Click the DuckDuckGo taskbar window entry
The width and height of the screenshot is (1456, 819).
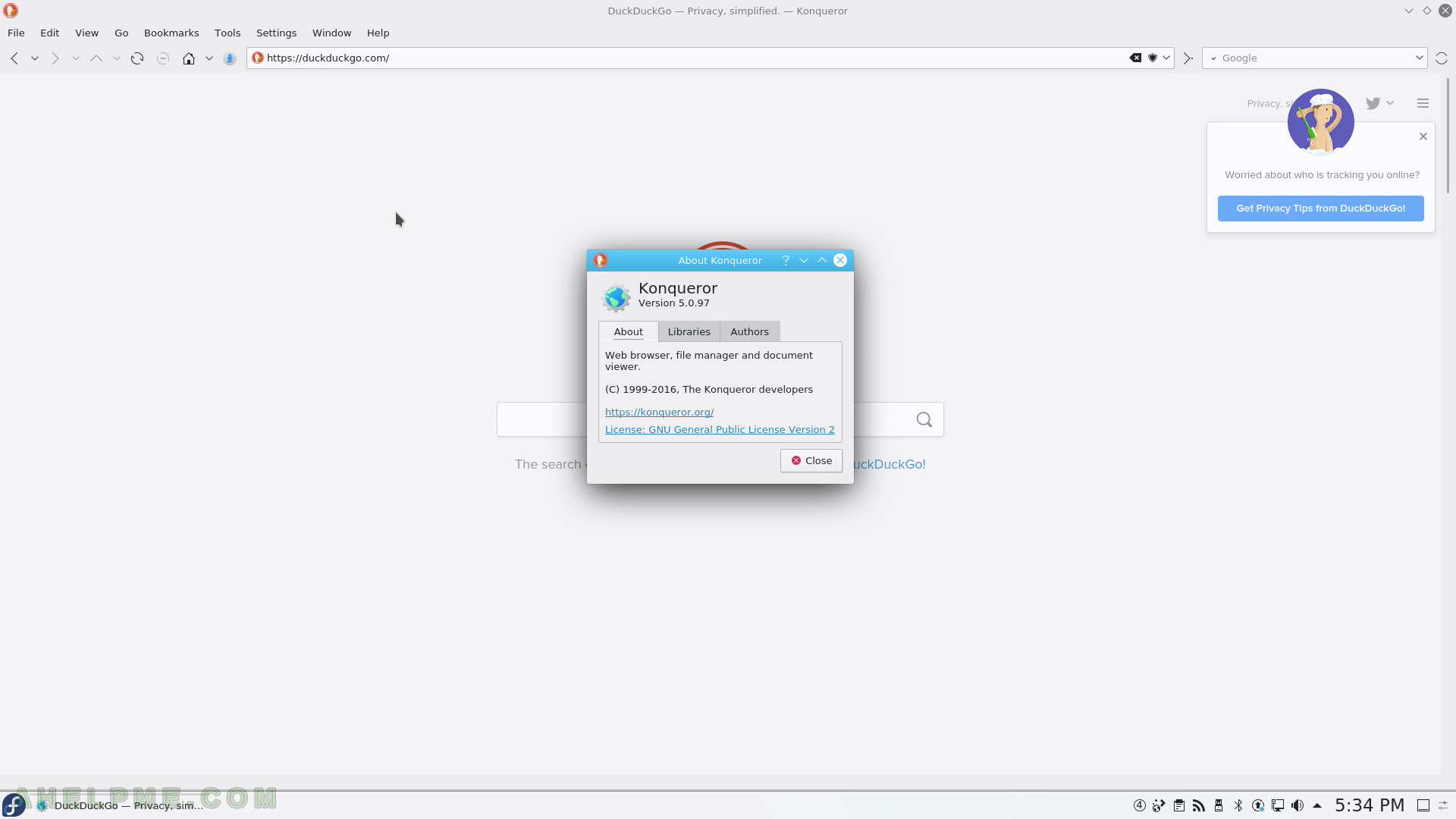pyautogui.click(x=121, y=805)
